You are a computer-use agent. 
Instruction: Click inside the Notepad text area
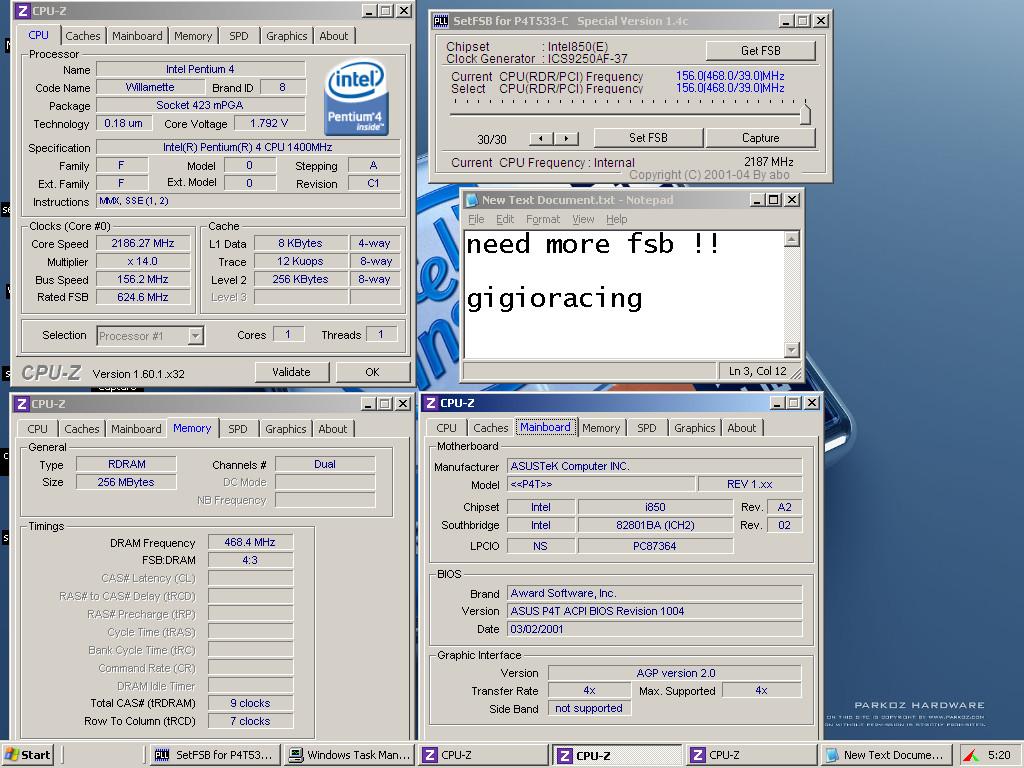[x=624, y=294]
